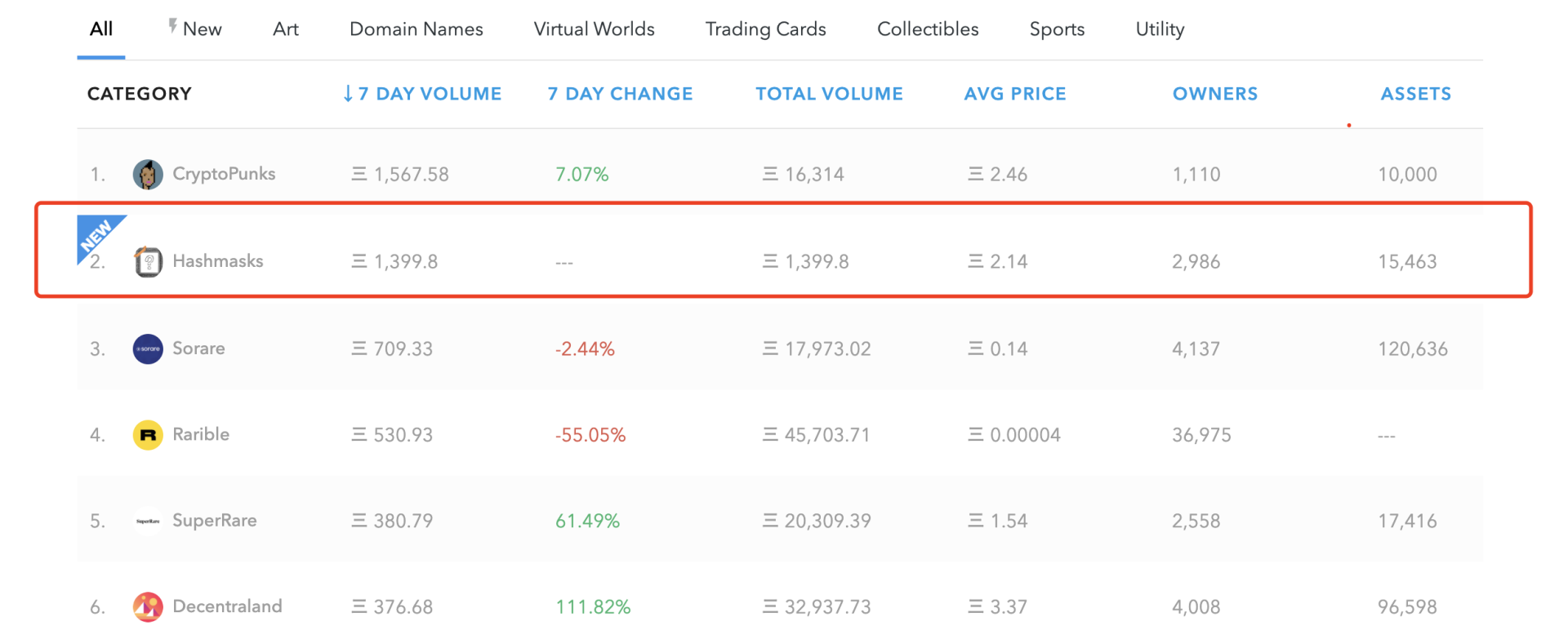
Task: Select Sorare total volume 17,973.02
Action: pos(817,349)
